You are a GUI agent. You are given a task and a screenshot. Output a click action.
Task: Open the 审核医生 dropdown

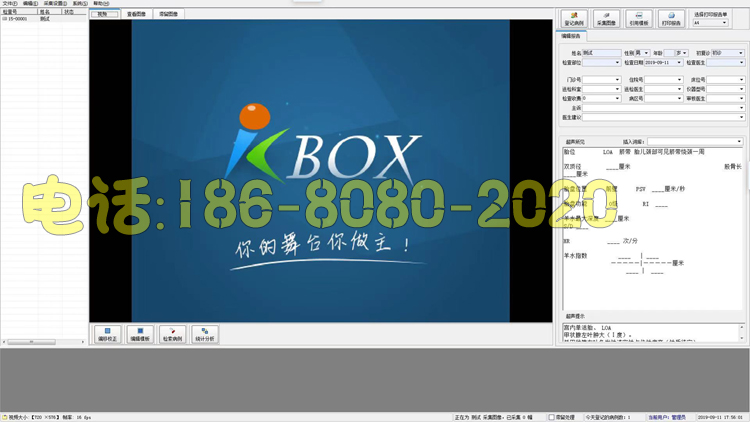pos(741,99)
